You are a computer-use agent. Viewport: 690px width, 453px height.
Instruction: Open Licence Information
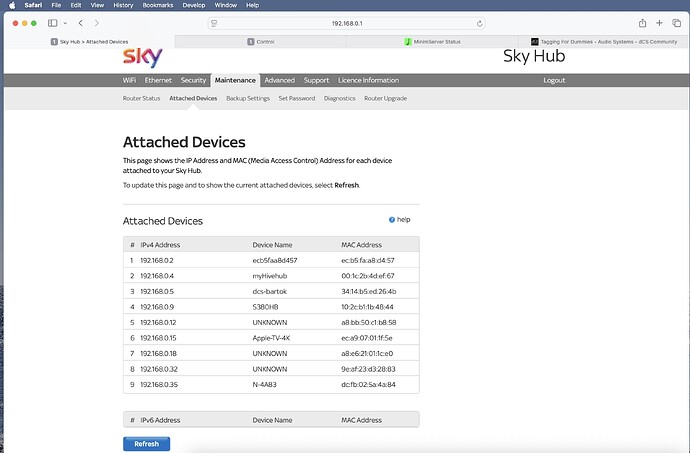click(x=368, y=80)
